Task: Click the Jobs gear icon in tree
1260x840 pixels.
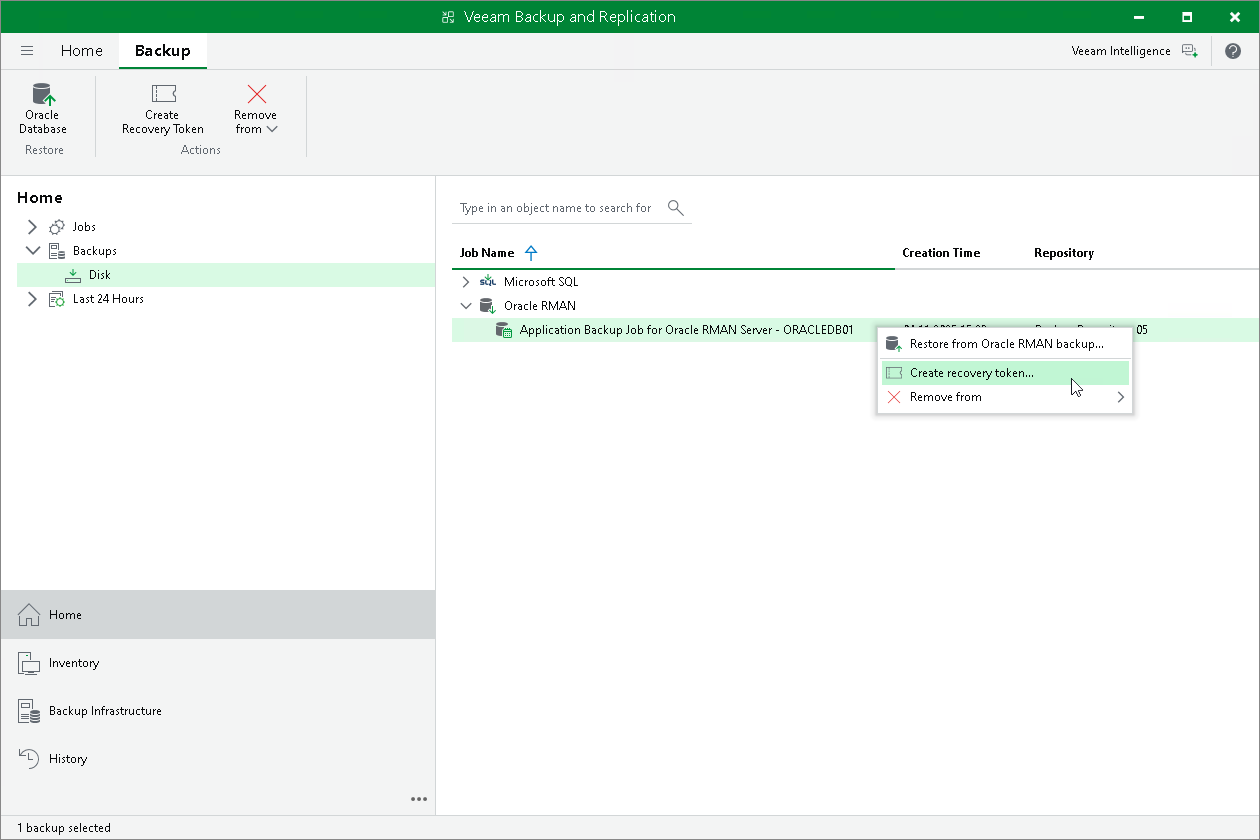Action: coord(57,227)
